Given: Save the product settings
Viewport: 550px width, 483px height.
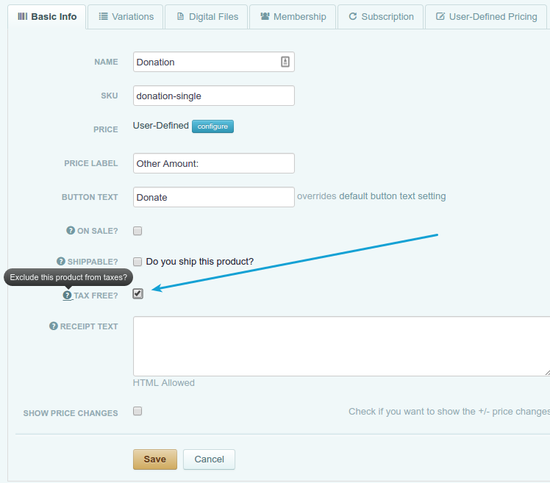Looking at the screenshot, I should pyautogui.click(x=155, y=459).
